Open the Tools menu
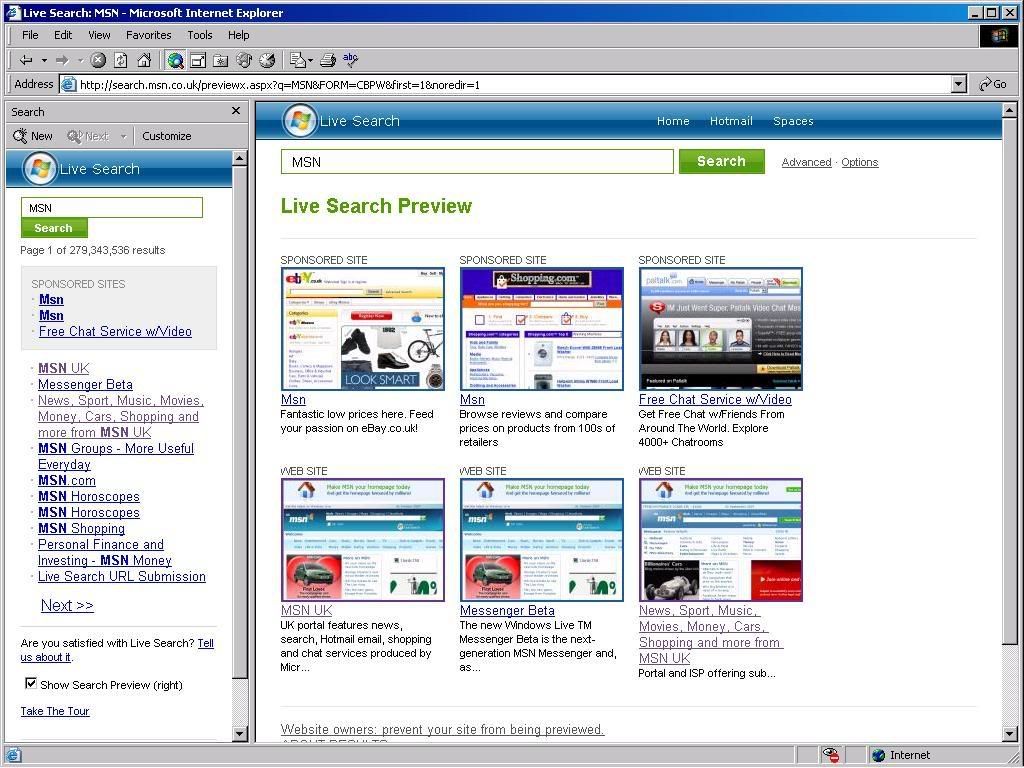This screenshot has height=768, width=1024. point(200,35)
